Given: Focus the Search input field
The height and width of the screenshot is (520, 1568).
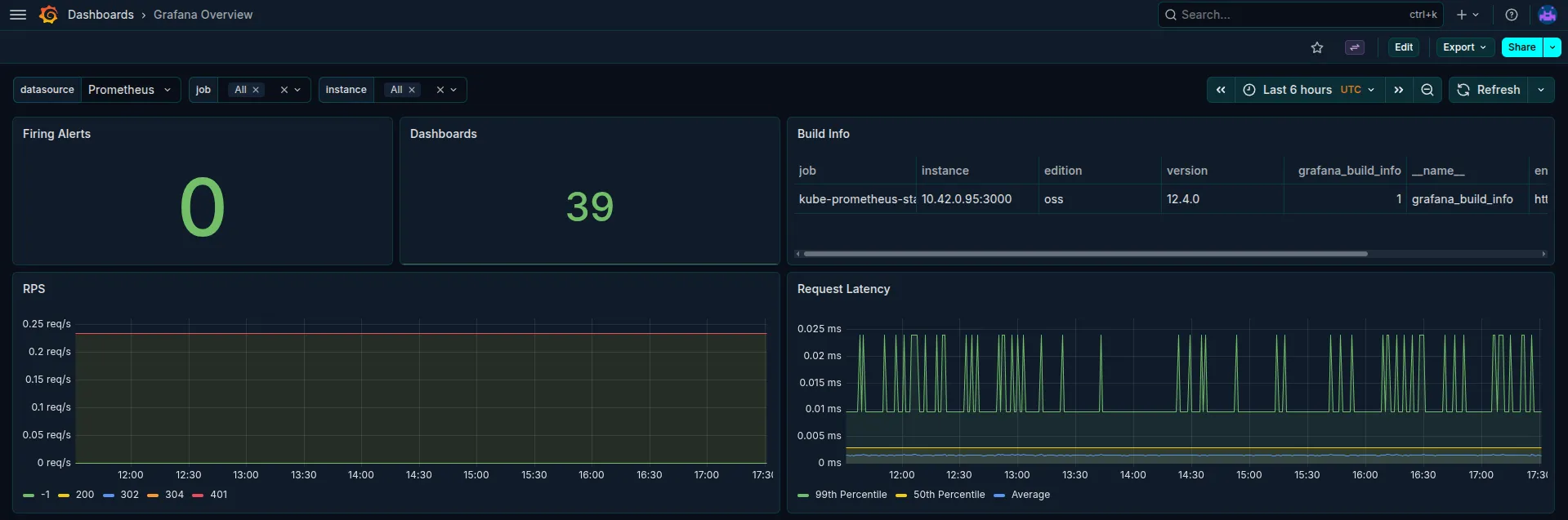Looking at the screenshot, I should pyautogui.click(x=1300, y=15).
